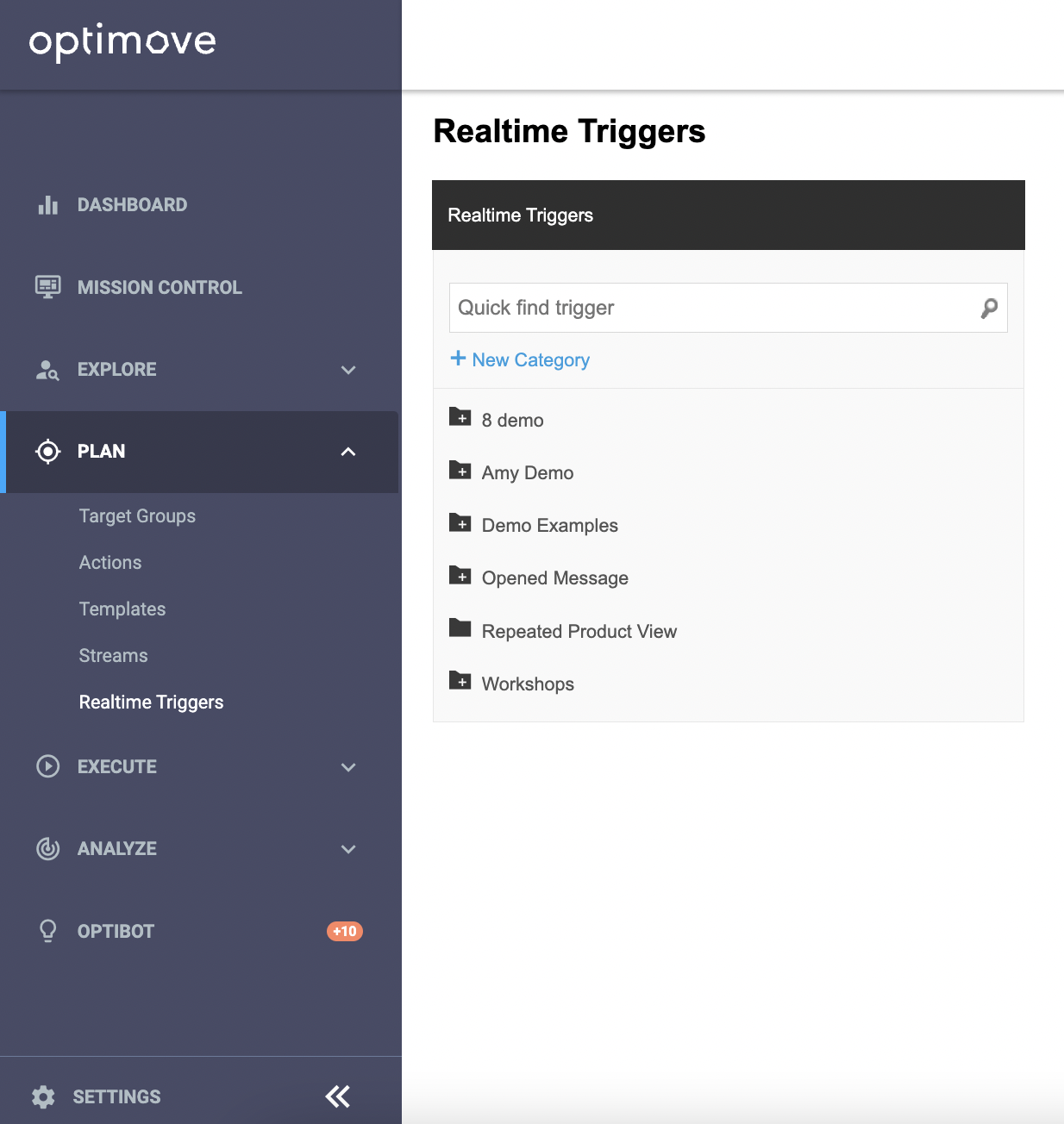Select the Plan menu label
The height and width of the screenshot is (1124, 1064).
pos(102,452)
